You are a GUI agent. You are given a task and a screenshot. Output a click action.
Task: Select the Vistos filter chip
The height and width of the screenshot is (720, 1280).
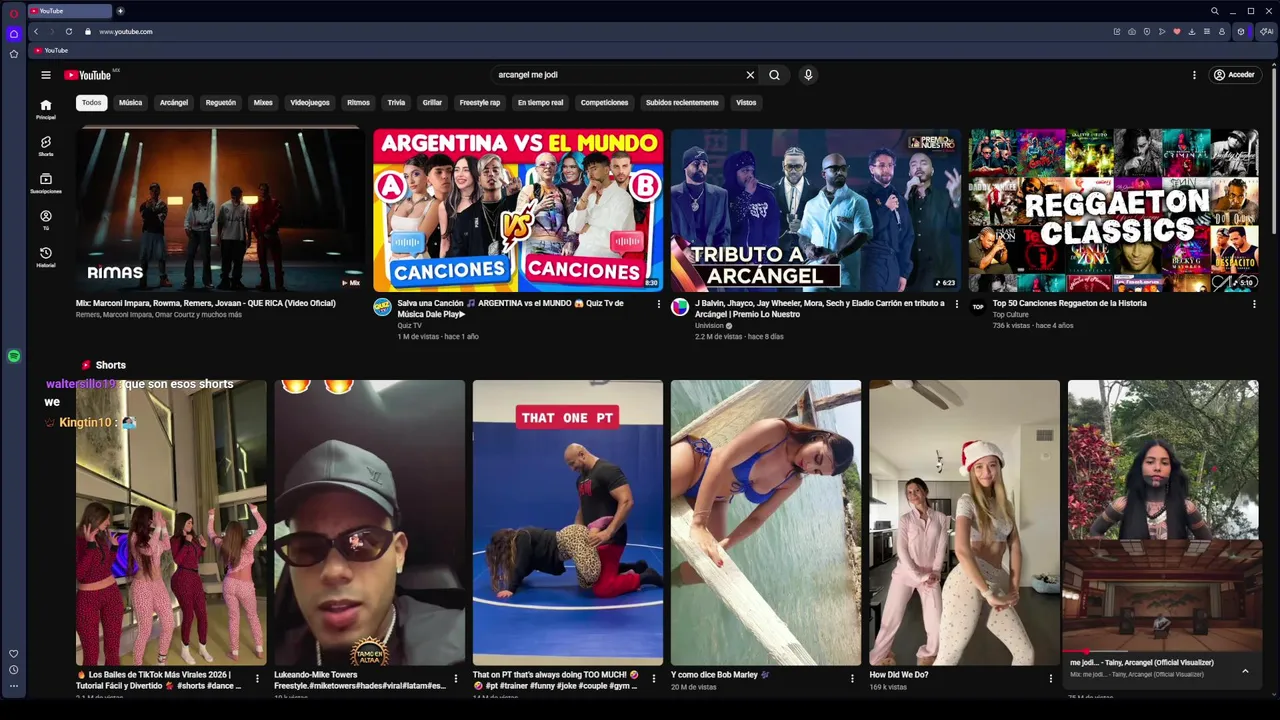746,103
